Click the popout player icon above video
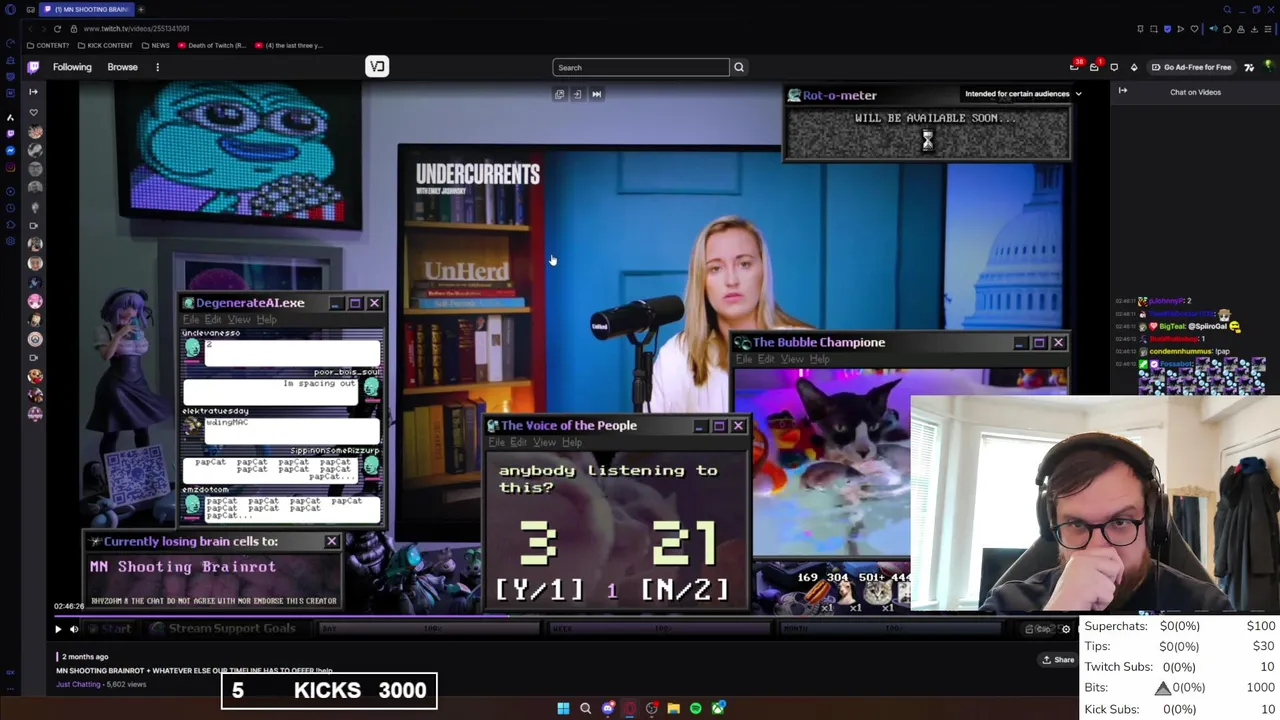 [x=559, y=94]
